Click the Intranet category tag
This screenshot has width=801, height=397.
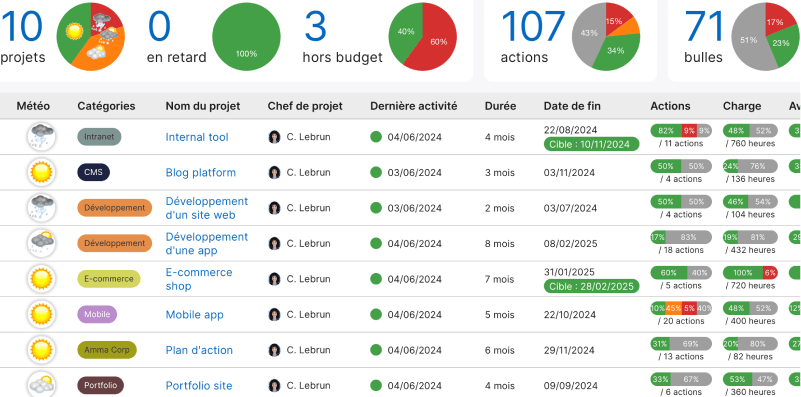click(x=99, y=137)
